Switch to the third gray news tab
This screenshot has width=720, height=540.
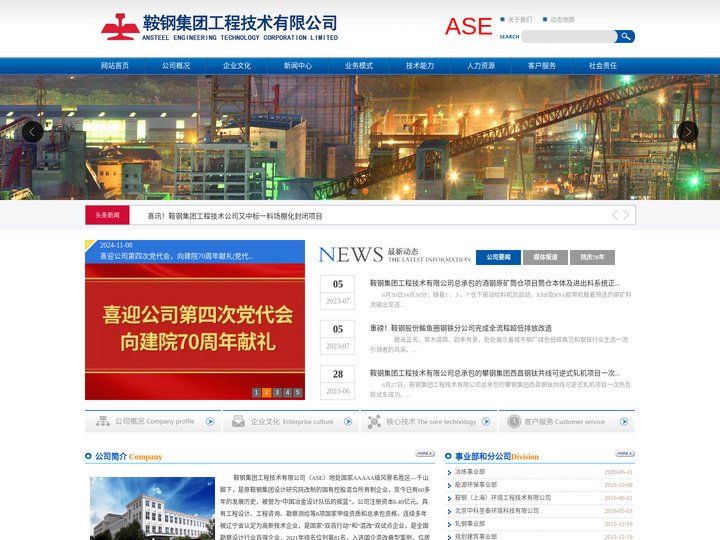tap(592, 257)
